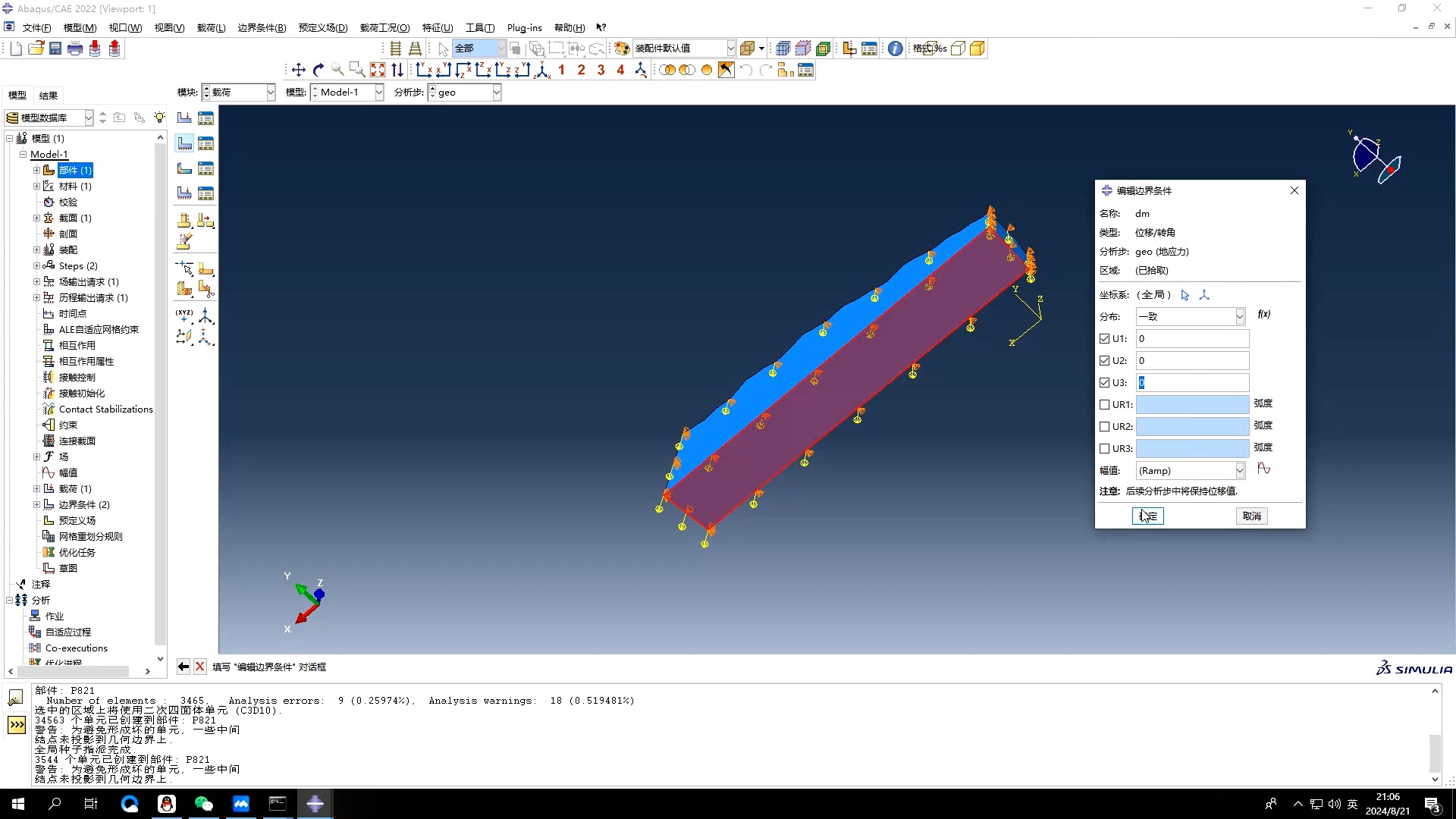Switch to the 结果 tab
The height and width of the screenshot is (819, 1456).
pos(49,96)
